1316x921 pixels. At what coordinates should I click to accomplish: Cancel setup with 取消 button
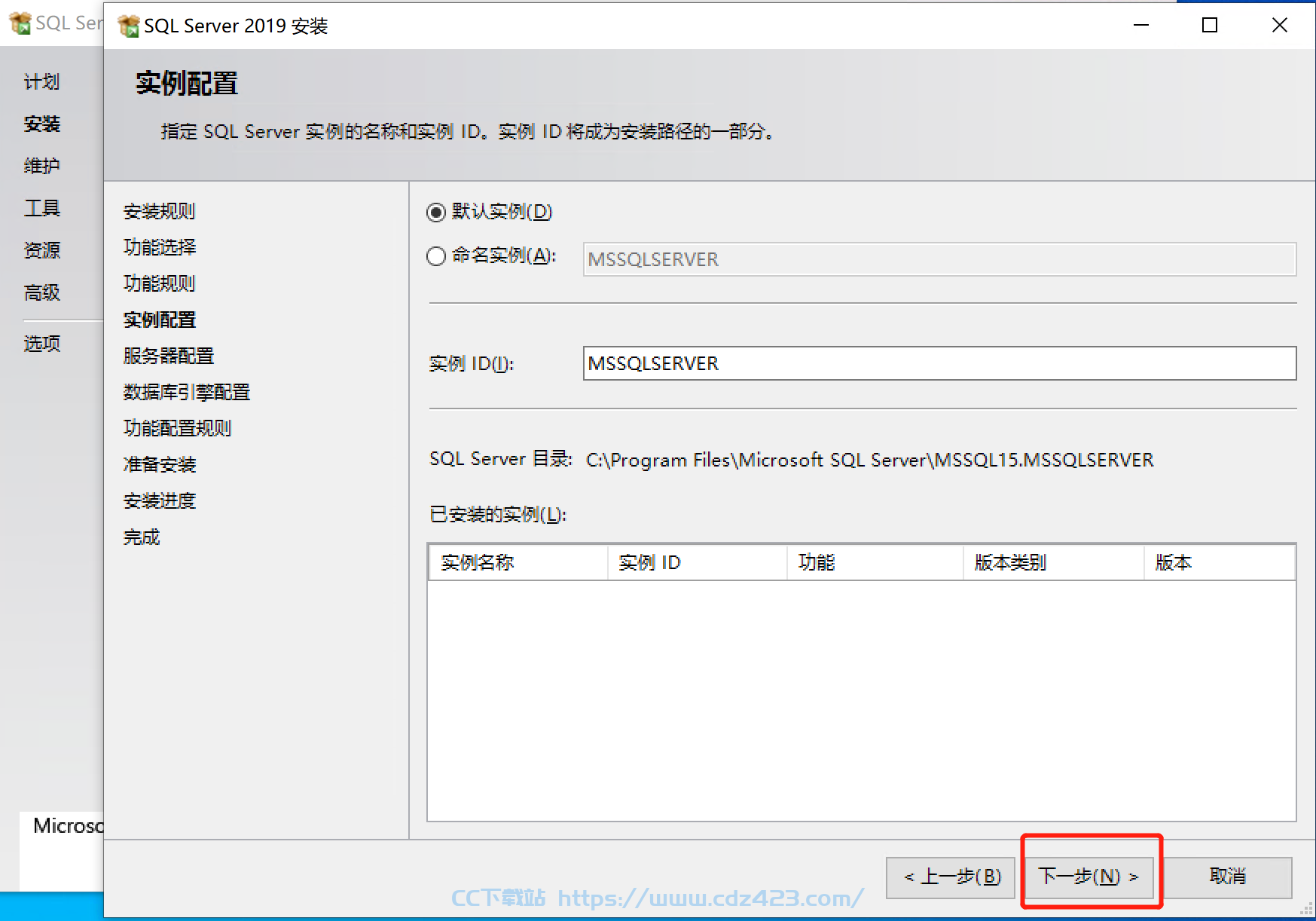pyautogui.click(x=1227, y=877)
